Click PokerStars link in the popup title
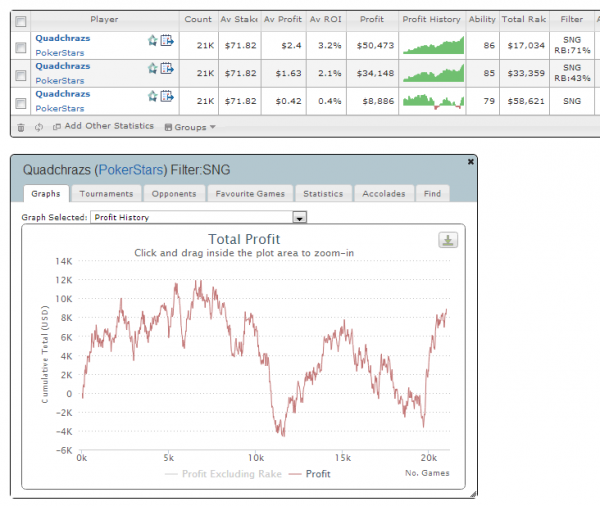The width and height of the screenshot is (600, 506). (131, 170)
